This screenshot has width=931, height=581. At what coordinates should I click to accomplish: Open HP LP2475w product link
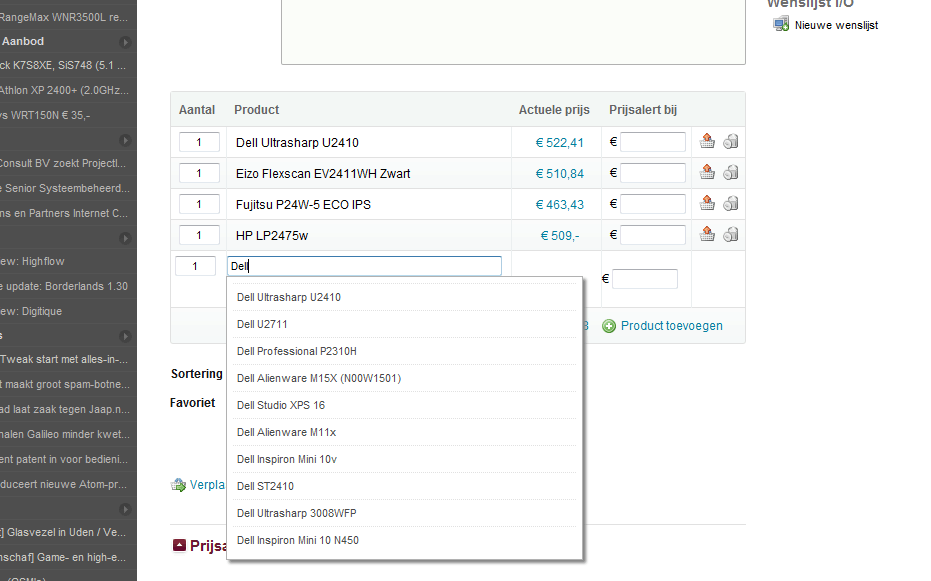271,236
